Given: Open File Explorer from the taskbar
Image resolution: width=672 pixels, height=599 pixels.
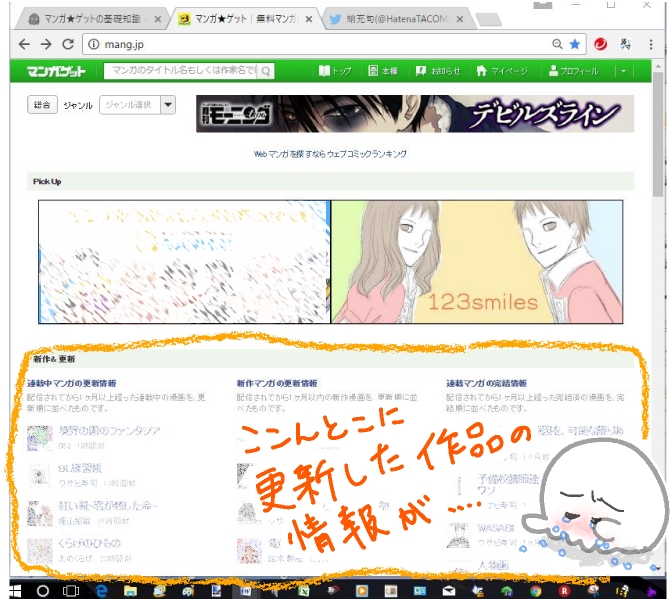Looking at the screenshot, I should pyautogui.click(x=130, y=591).
